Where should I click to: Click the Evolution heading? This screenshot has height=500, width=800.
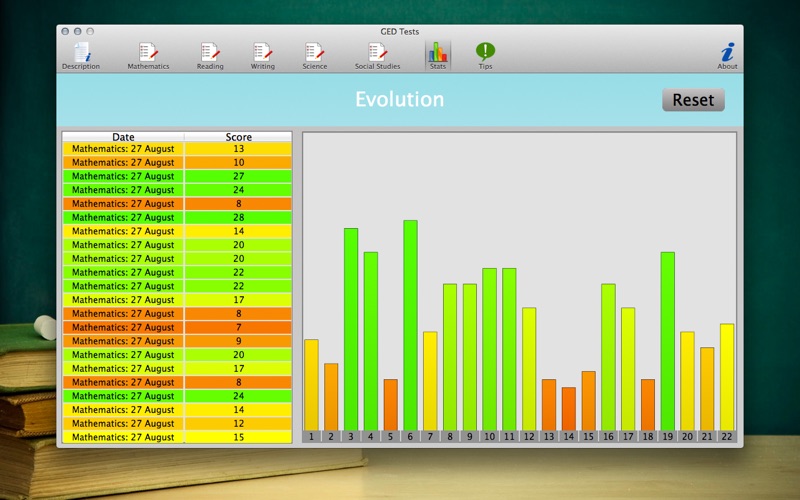pos(399,99)
